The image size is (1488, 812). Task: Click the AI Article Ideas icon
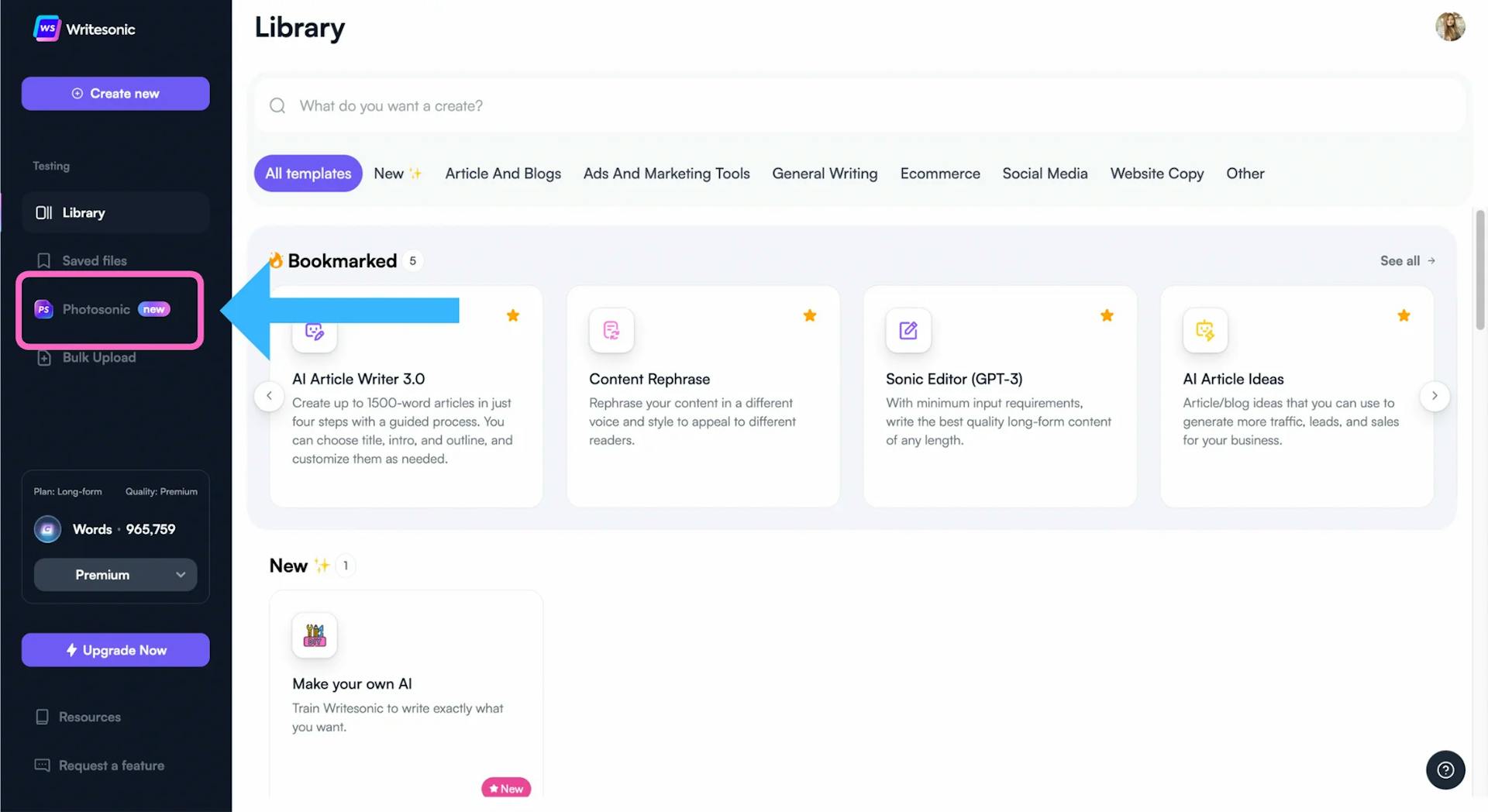pos(1205,331)
